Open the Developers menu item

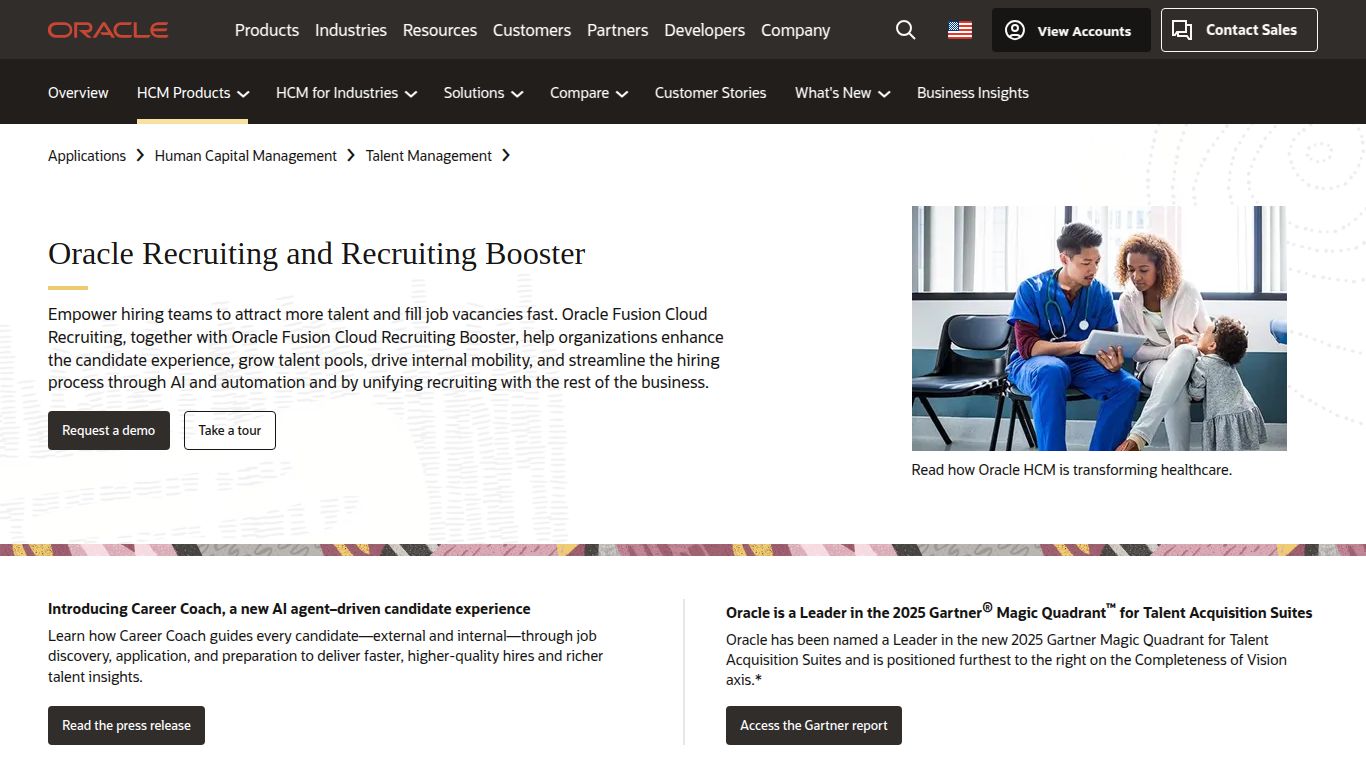tap(704, 30)
